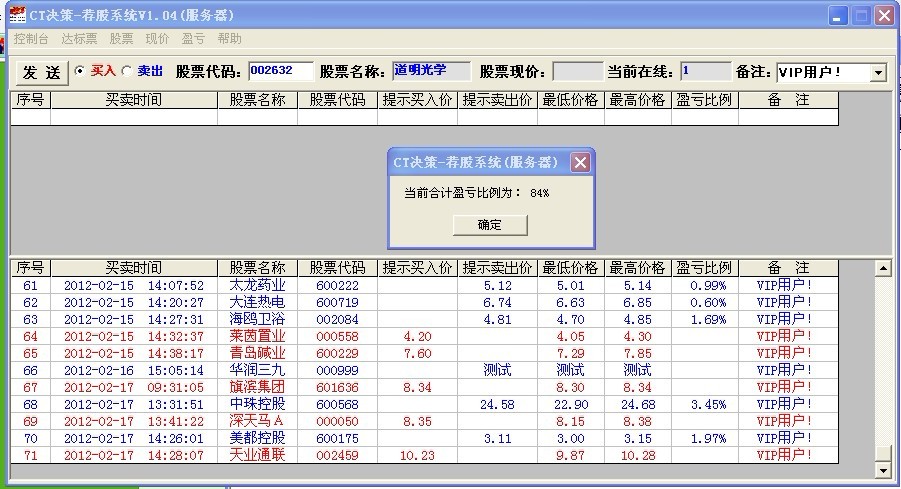Select row 69 深天马A
Viewport: 901px width, 489px height.
[x=424, y=421]
